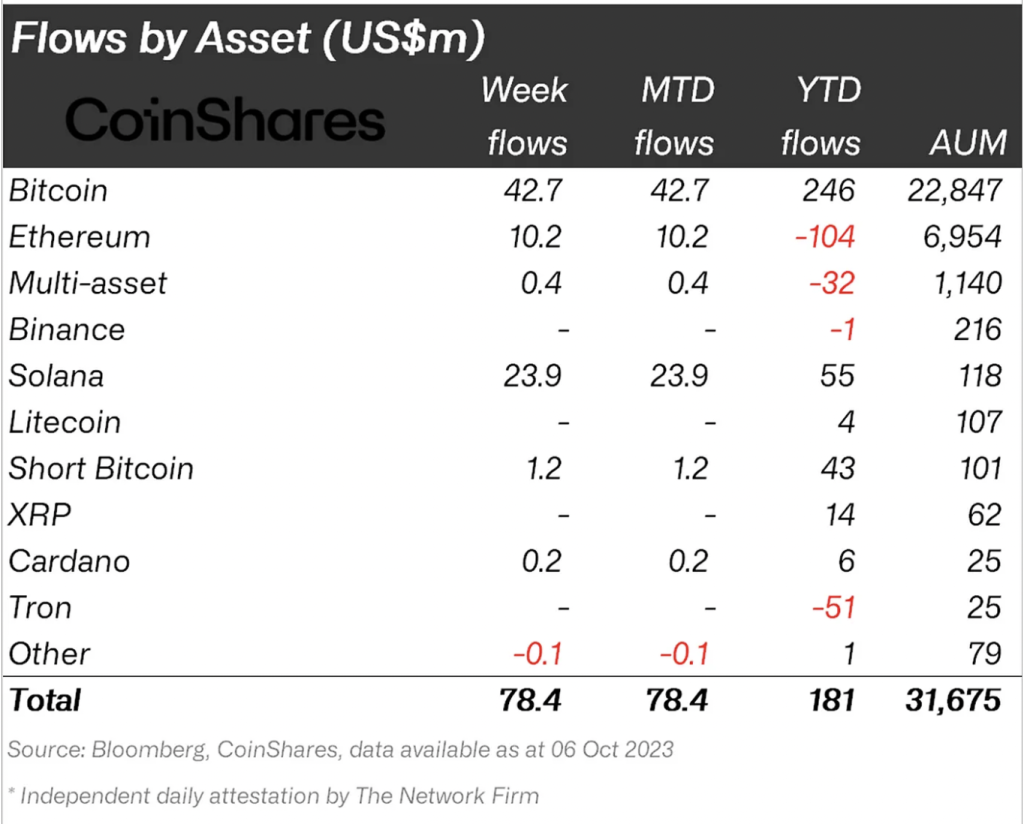1024x824 pixels.
Task: Click the Cardano row label
Action: click(69, 561)
